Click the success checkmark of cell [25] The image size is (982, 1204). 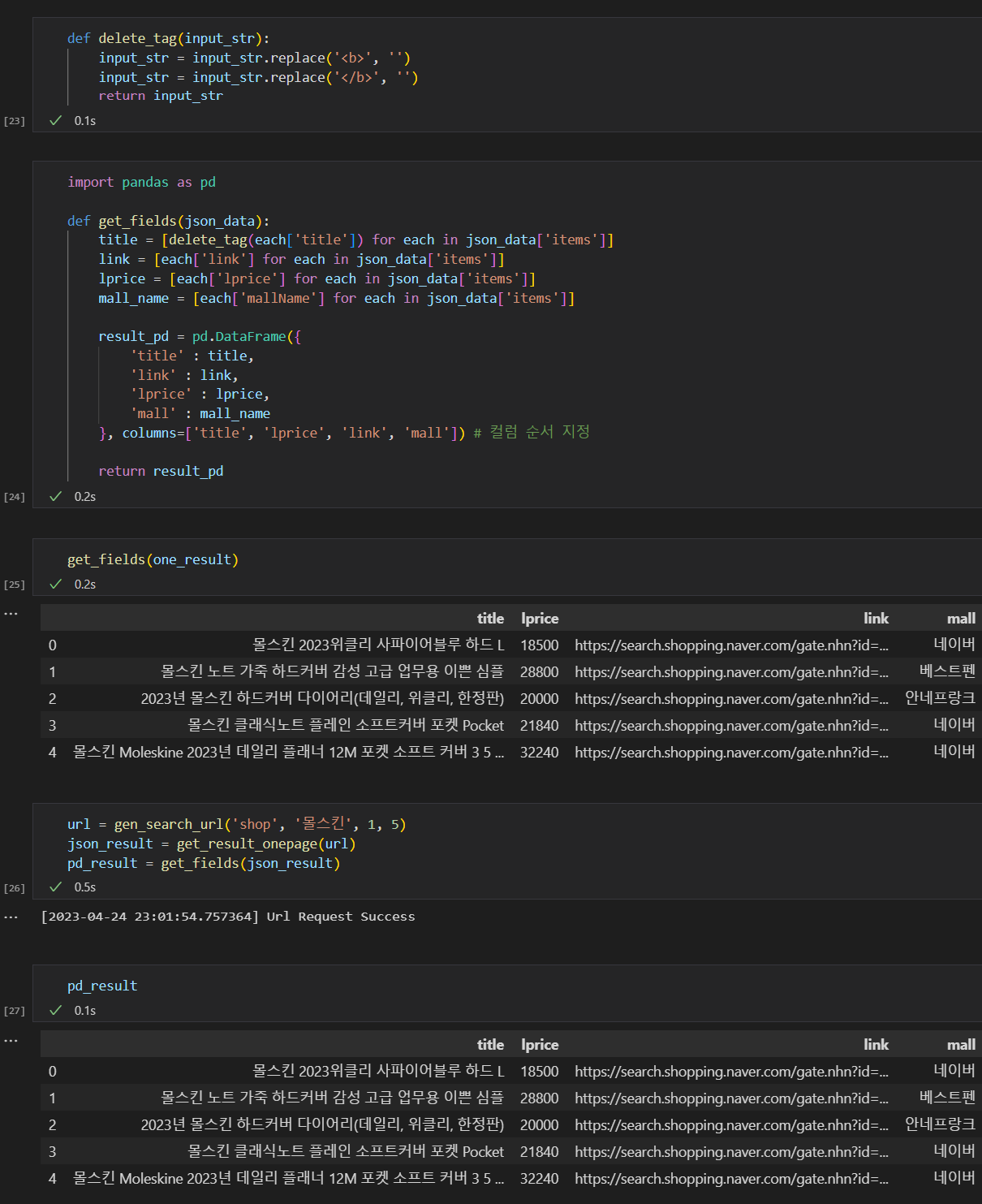55,584
